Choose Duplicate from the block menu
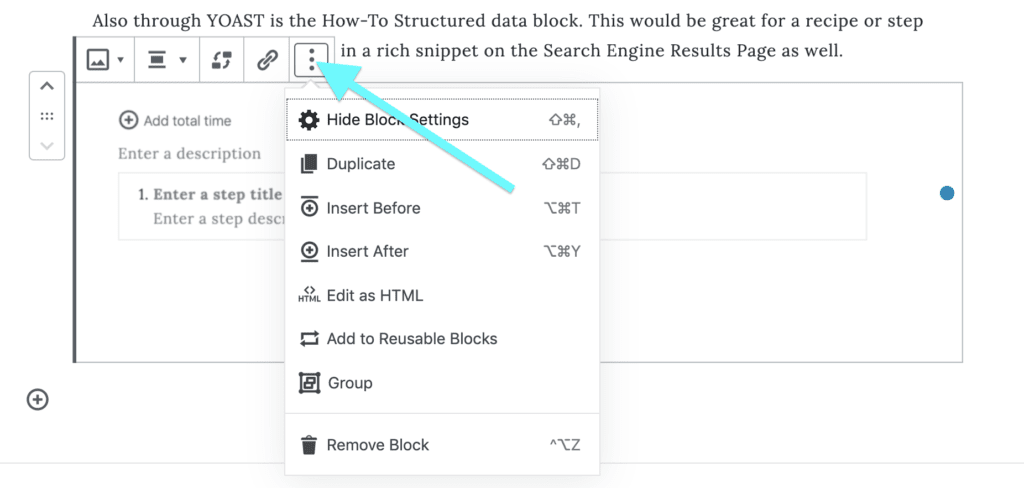This screenshot has height=488, width=1024. pos(442,164)
